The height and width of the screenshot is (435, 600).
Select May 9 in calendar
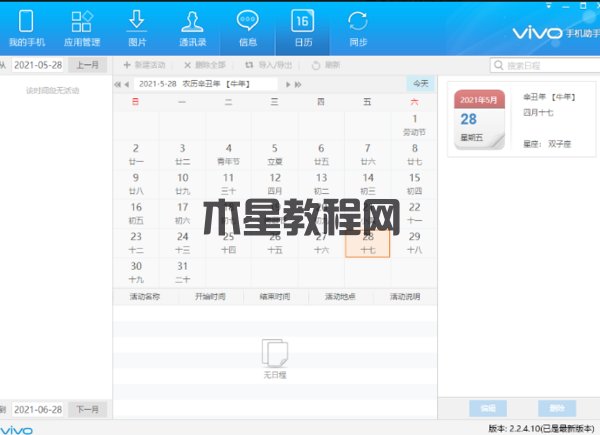[136, 184]
